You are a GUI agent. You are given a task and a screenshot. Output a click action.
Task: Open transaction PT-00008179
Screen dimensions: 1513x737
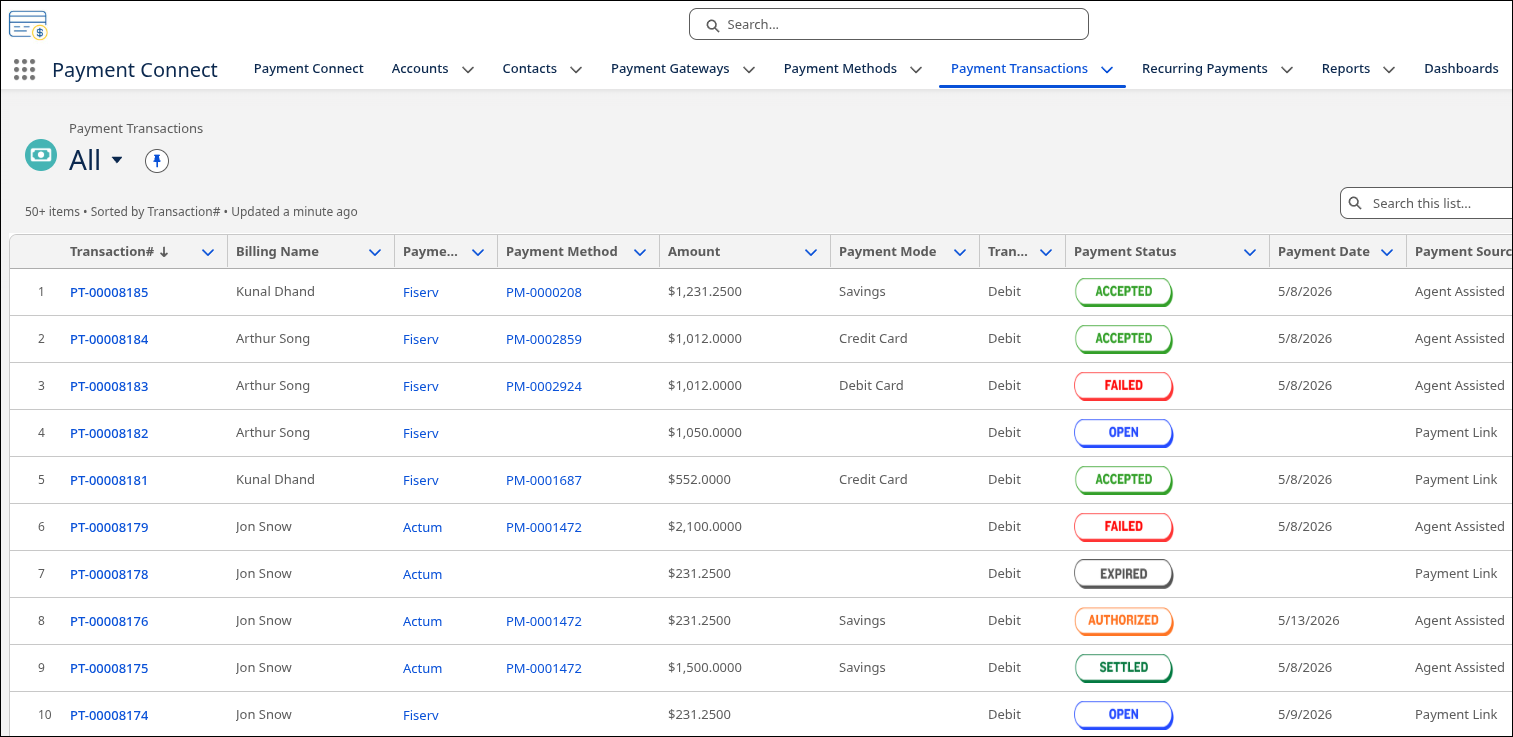(x=109, y=528)
